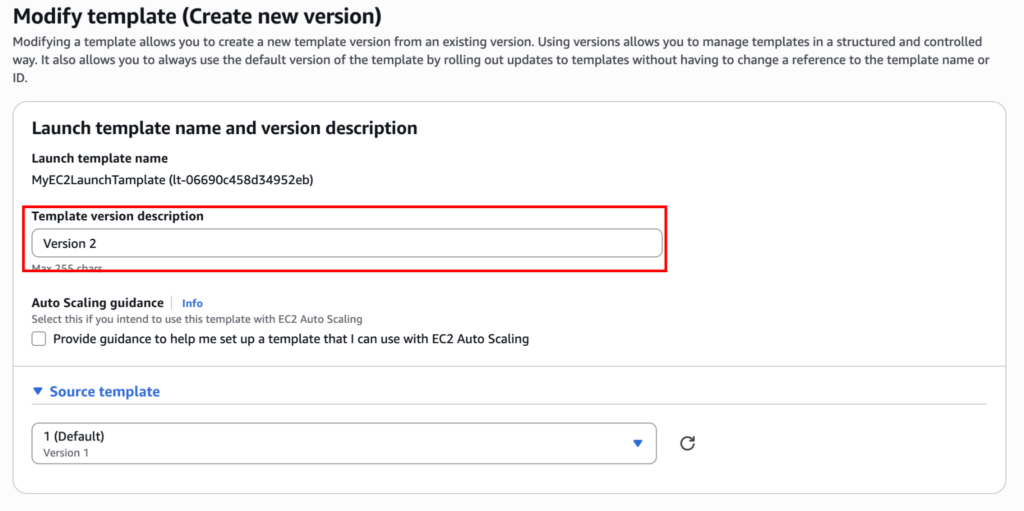The height and width of the screenshot is (511, 1024).
Task: Click the refresh icon beside source template dropdown
Action: coord(687,443)
